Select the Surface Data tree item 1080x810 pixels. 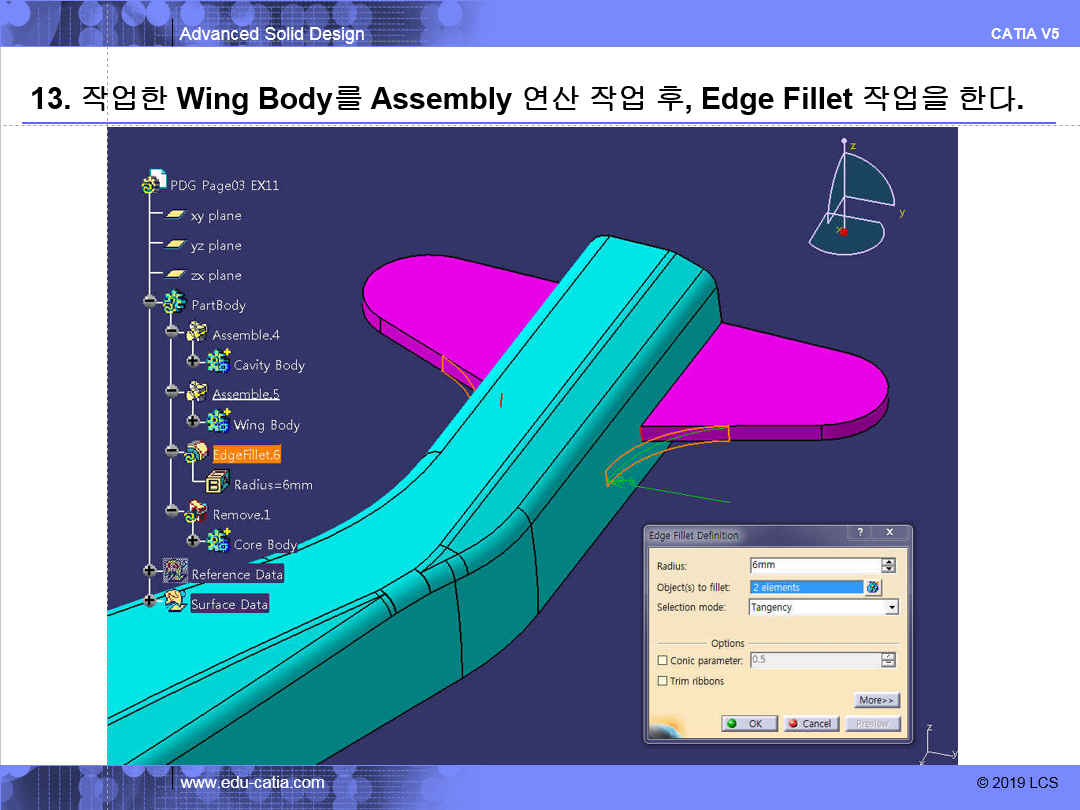[x=229, y=604]
